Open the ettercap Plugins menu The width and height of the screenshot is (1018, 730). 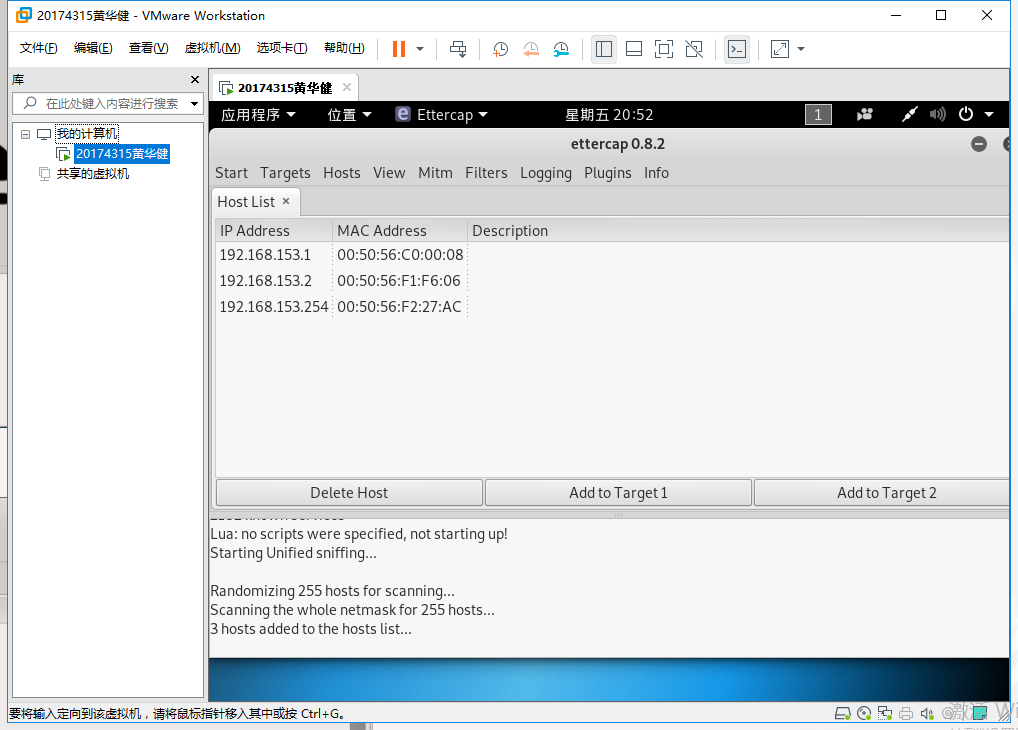pos(608,173)
